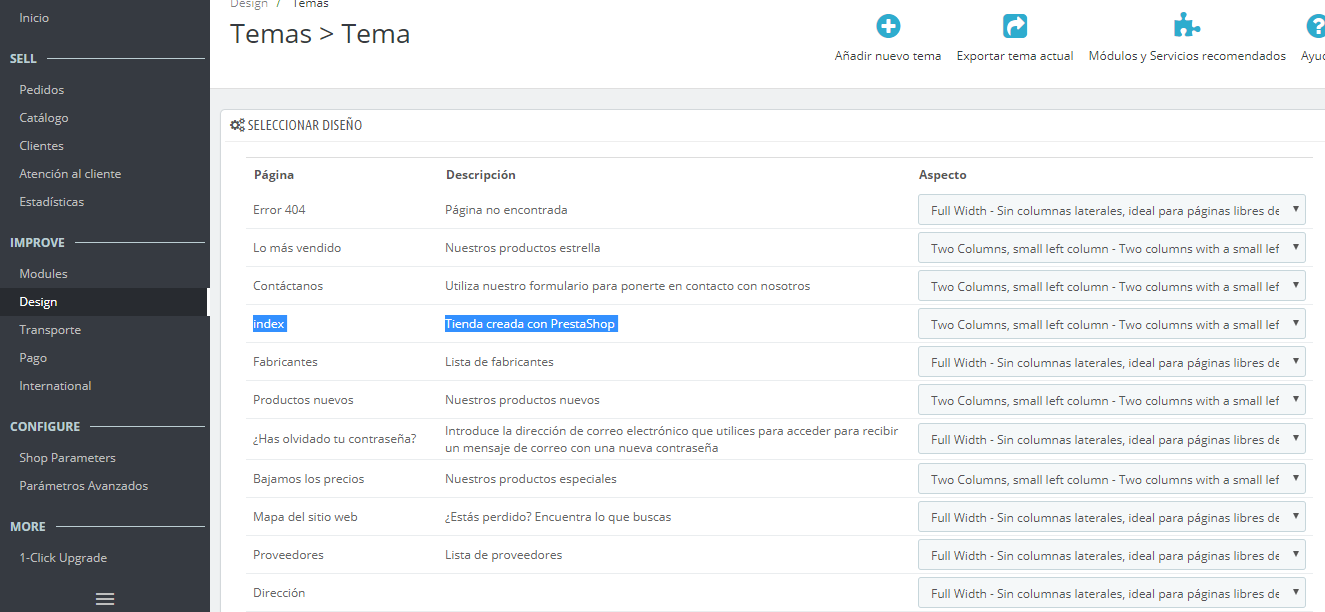
Task: Select Shop Parameters in the sidebar
Action: coord(67,458)
